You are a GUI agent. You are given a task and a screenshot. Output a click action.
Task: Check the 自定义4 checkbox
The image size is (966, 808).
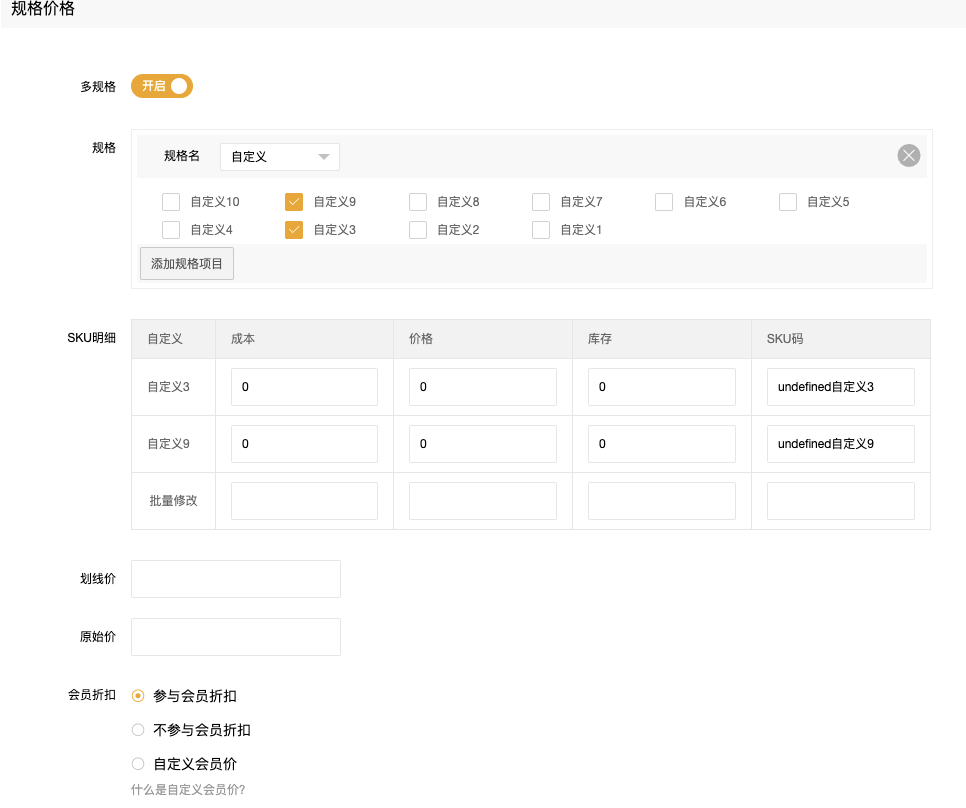tap(171, 230)
